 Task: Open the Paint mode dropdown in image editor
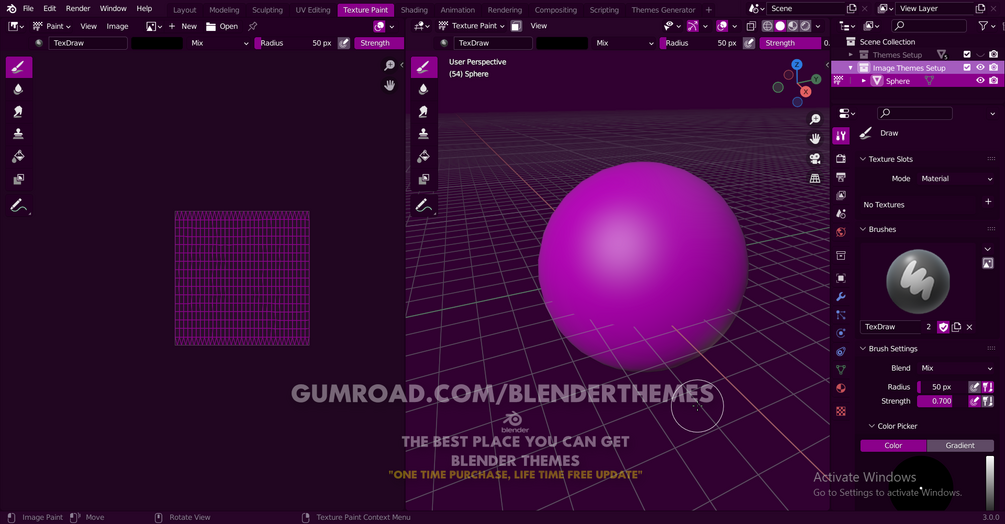click(x=52, y=26)
